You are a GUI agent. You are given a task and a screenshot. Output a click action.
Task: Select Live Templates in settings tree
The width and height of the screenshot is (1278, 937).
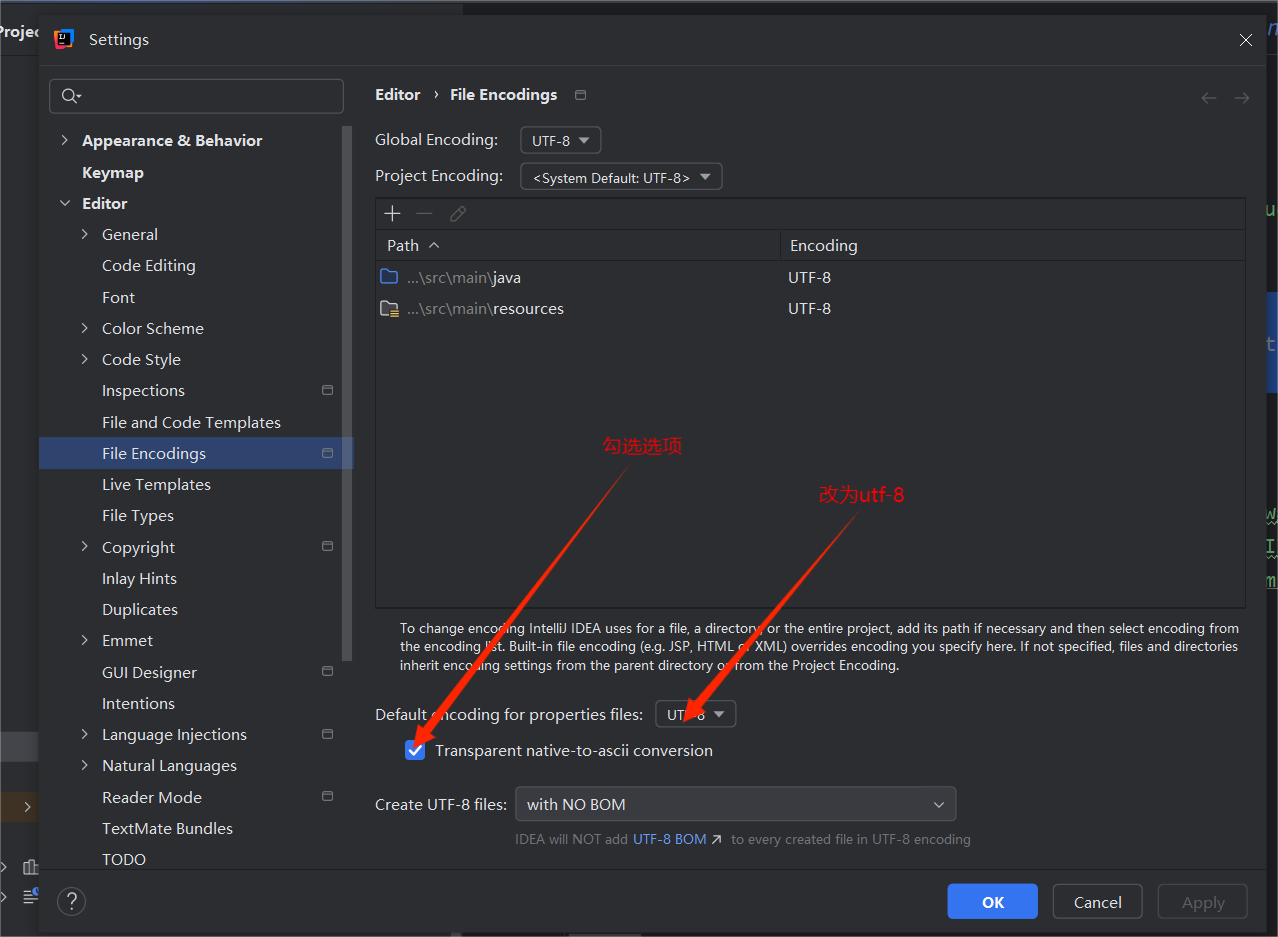(x=156, y=484)
